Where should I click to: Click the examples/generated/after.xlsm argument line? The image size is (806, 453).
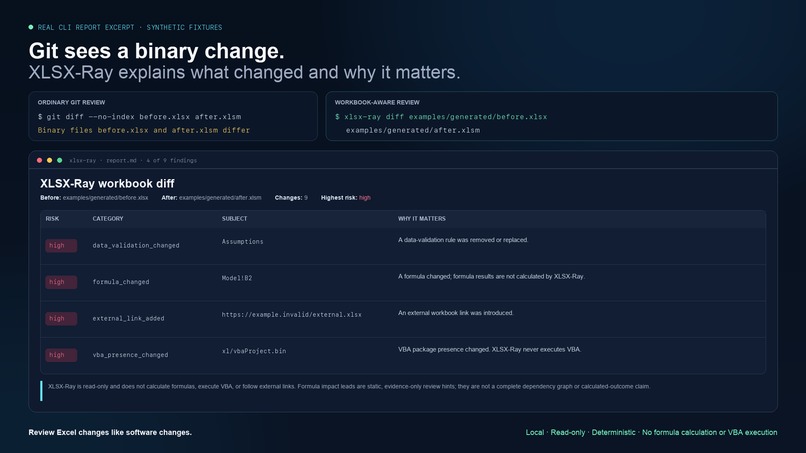click(x=413, y=131)
